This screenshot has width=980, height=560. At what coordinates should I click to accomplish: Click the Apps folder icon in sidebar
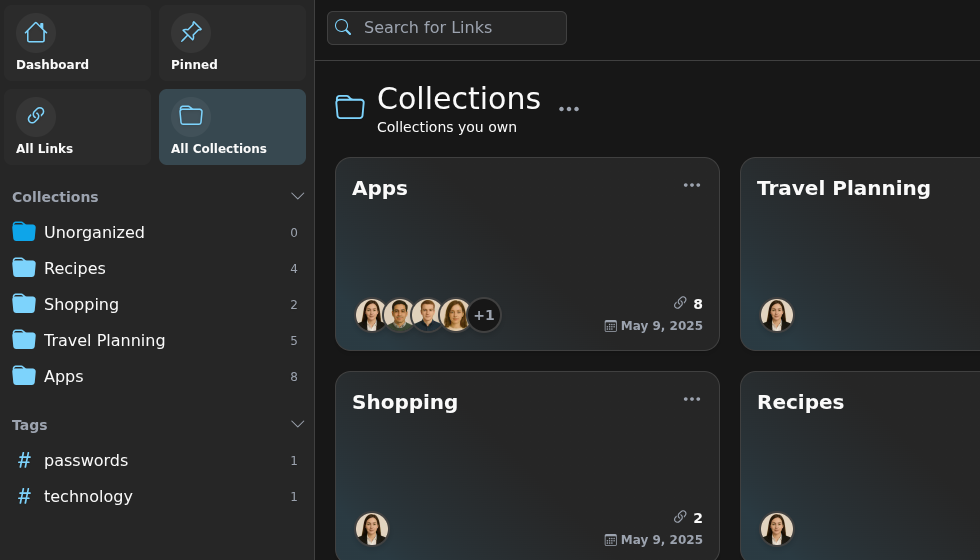pos(24,376)
